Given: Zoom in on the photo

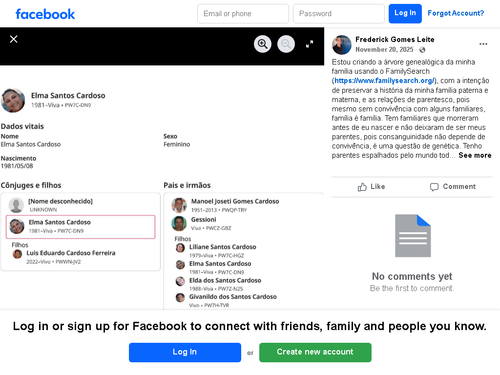Looking at the screenshot, I should click(263, 44).
